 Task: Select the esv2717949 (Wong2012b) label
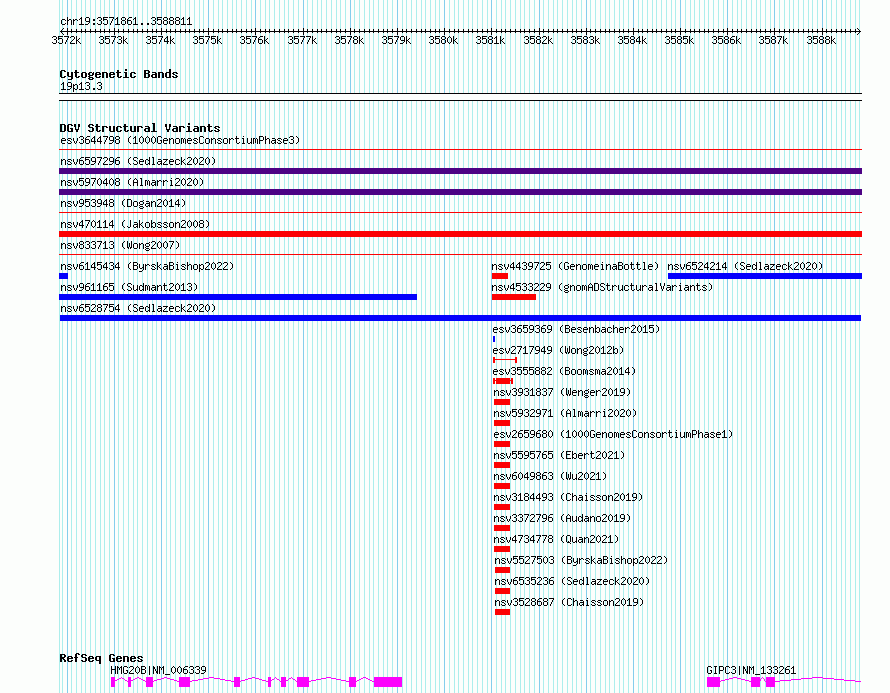coord(558,350)
